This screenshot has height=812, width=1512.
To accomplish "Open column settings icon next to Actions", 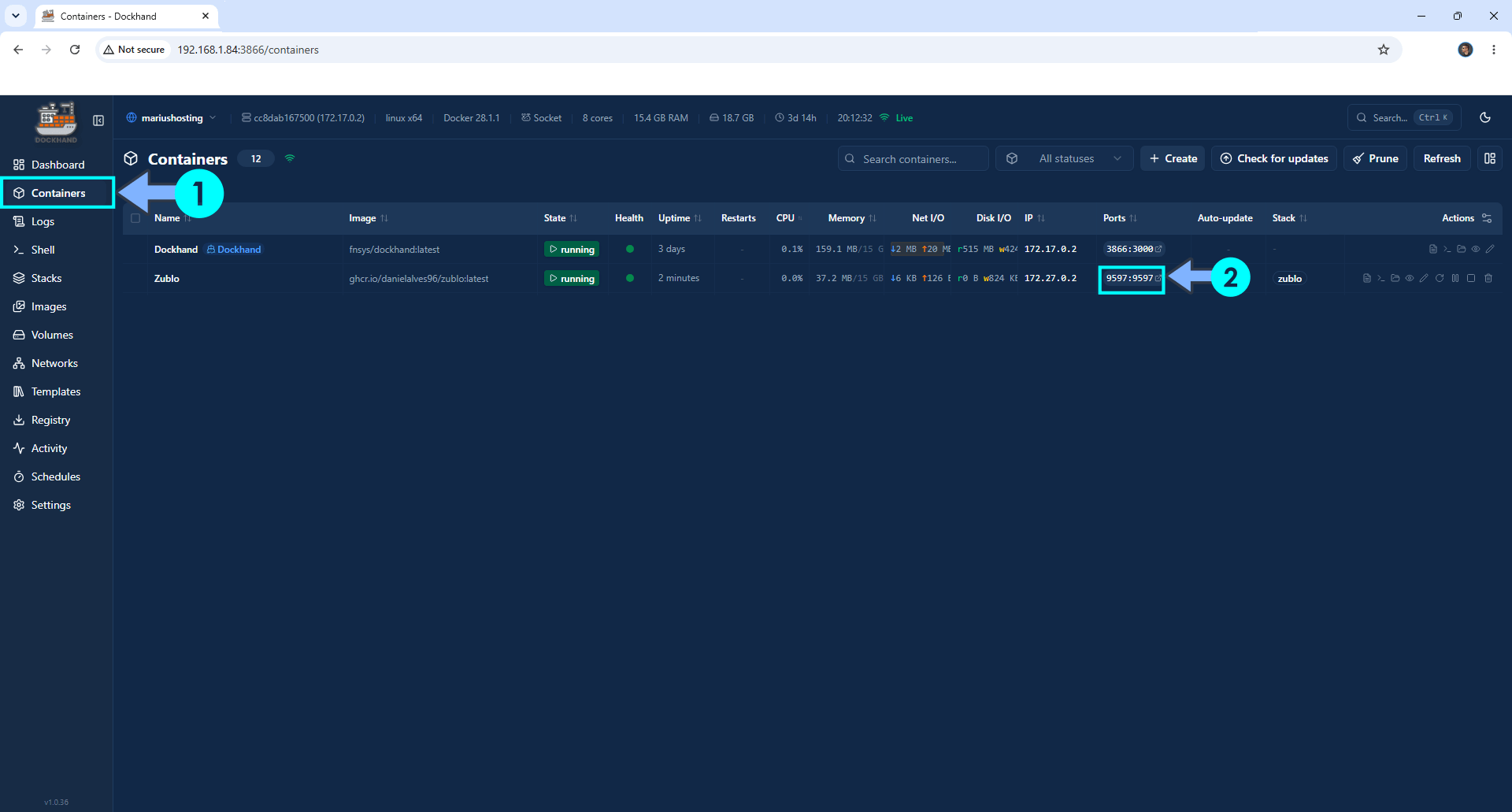I will coord(1487,218).
